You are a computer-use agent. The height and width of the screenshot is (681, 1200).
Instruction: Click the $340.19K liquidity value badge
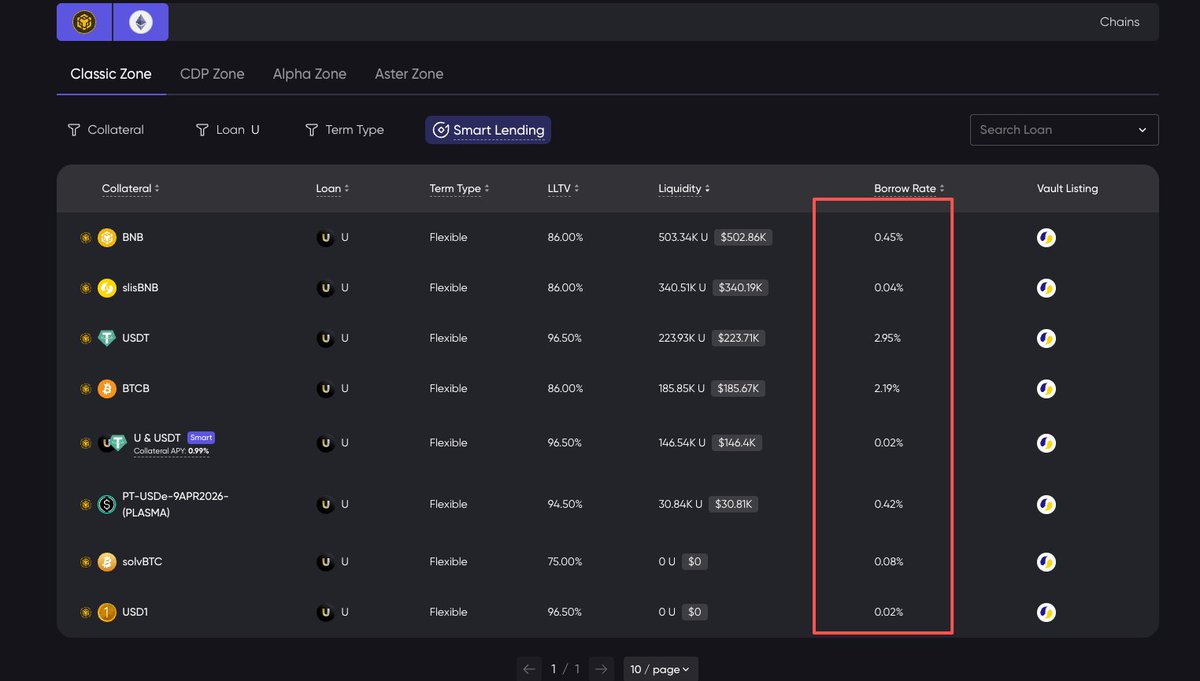(x=740, y=288)
